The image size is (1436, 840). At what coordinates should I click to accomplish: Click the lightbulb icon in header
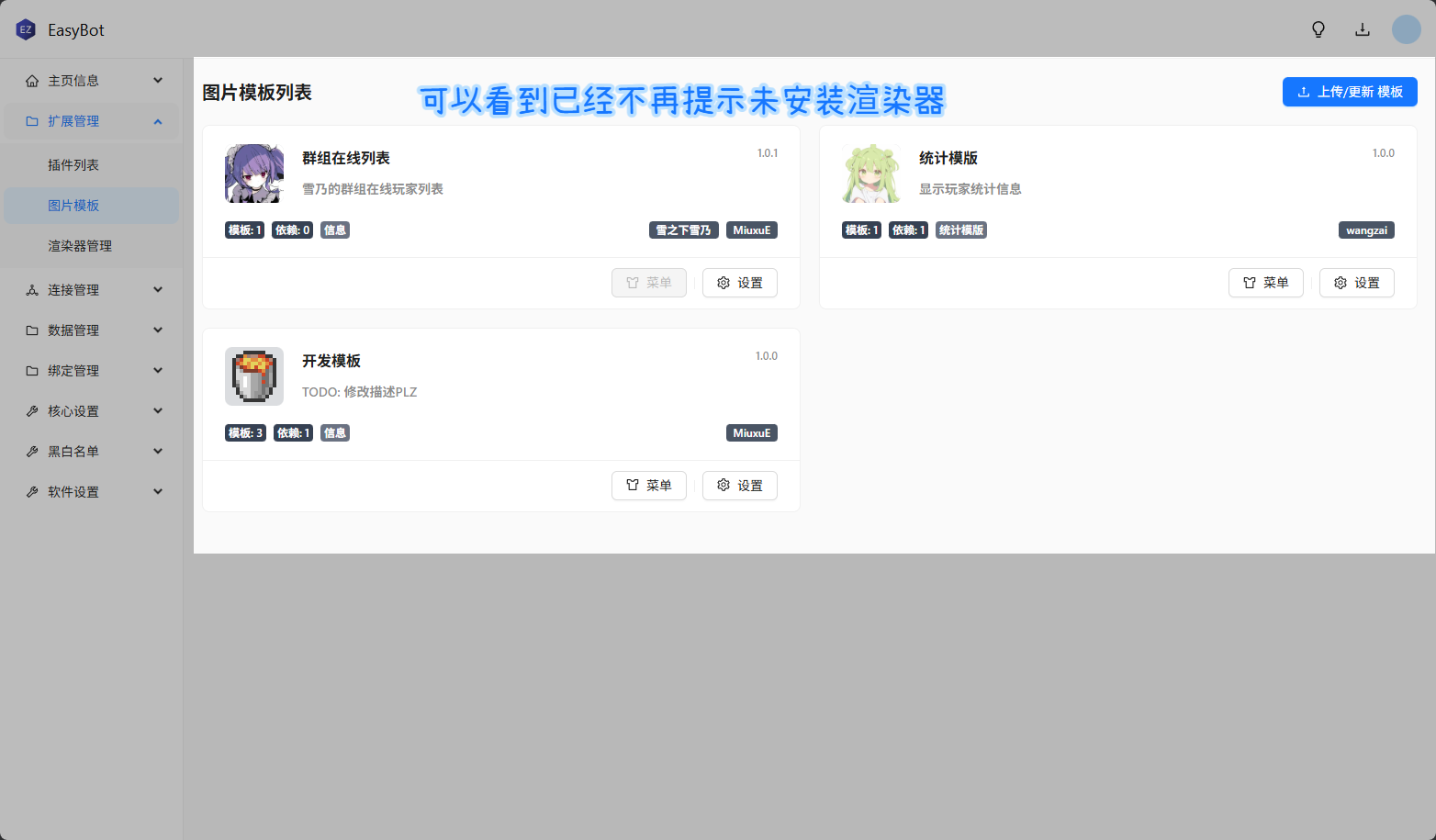pyautogui.click(x=1318, y=29)
